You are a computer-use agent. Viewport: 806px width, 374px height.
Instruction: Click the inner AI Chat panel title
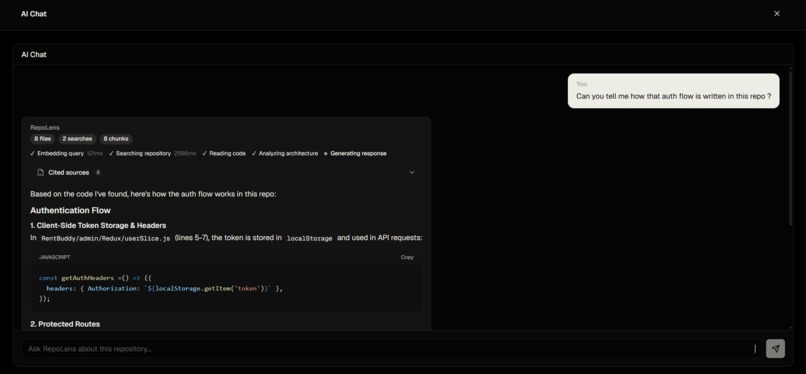[x=34, y=54]
